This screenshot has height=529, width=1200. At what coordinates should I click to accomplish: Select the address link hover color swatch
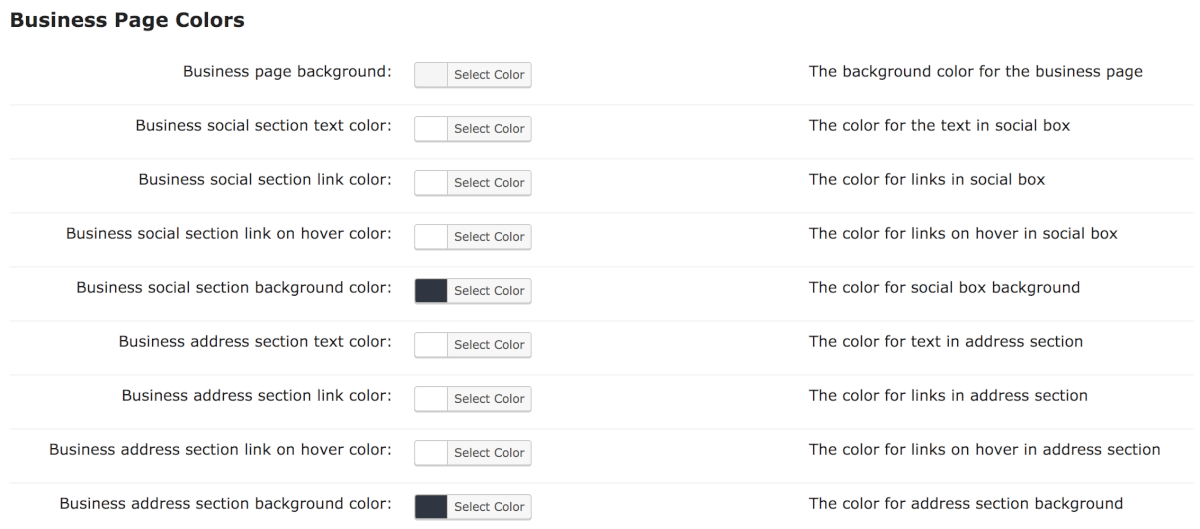[431, 453]
